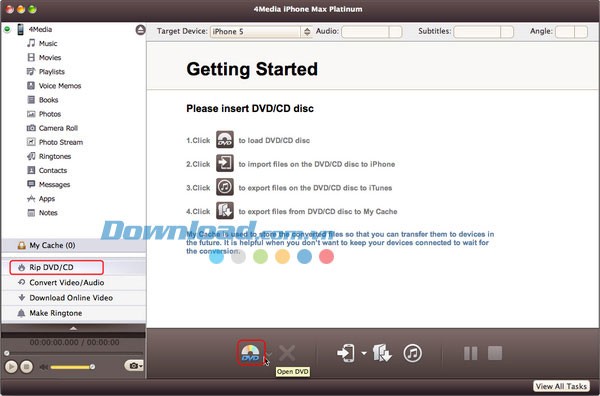Click the Please insert DVD/CD disc text
Image resolution: width=600 pixels, height=396 pixels.
point(250,109)
